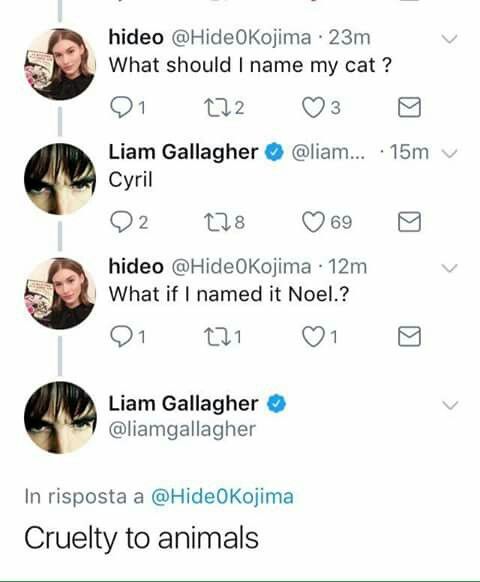Open options chevron on the 23m hideo tweet
Viewport: 480px width, 582px height.
450,39
